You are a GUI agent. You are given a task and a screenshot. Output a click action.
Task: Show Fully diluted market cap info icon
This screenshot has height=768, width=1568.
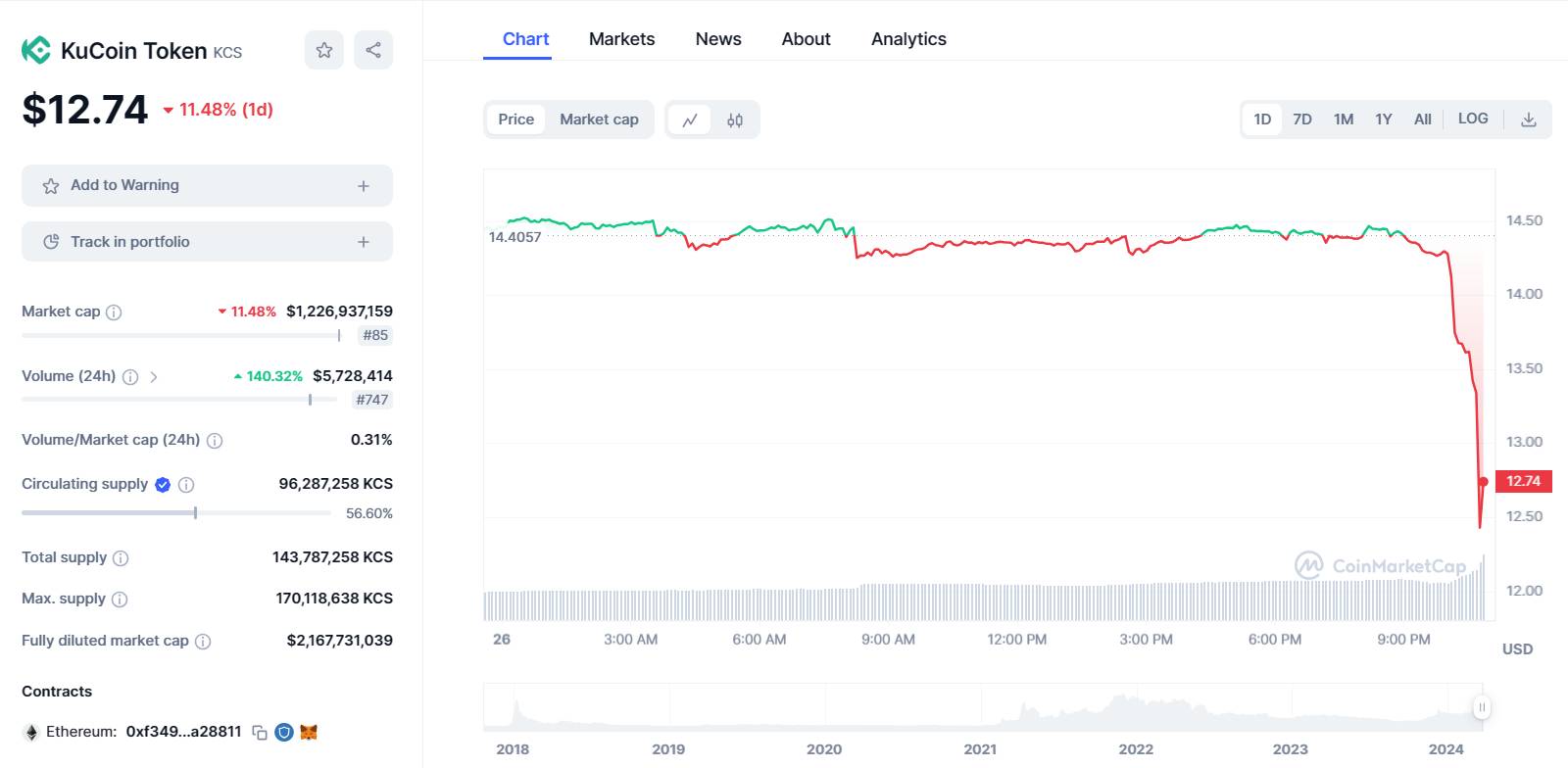point(203,642)
